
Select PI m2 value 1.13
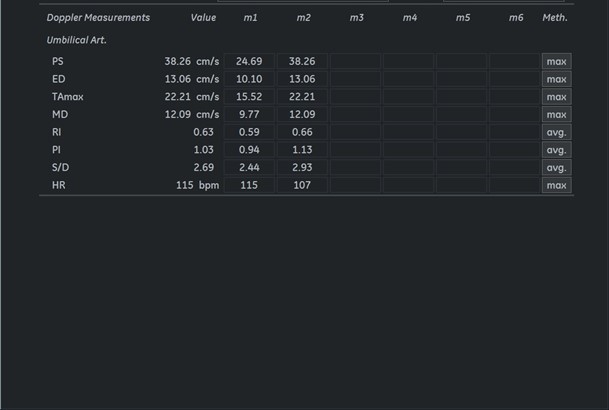pos(302,150)
